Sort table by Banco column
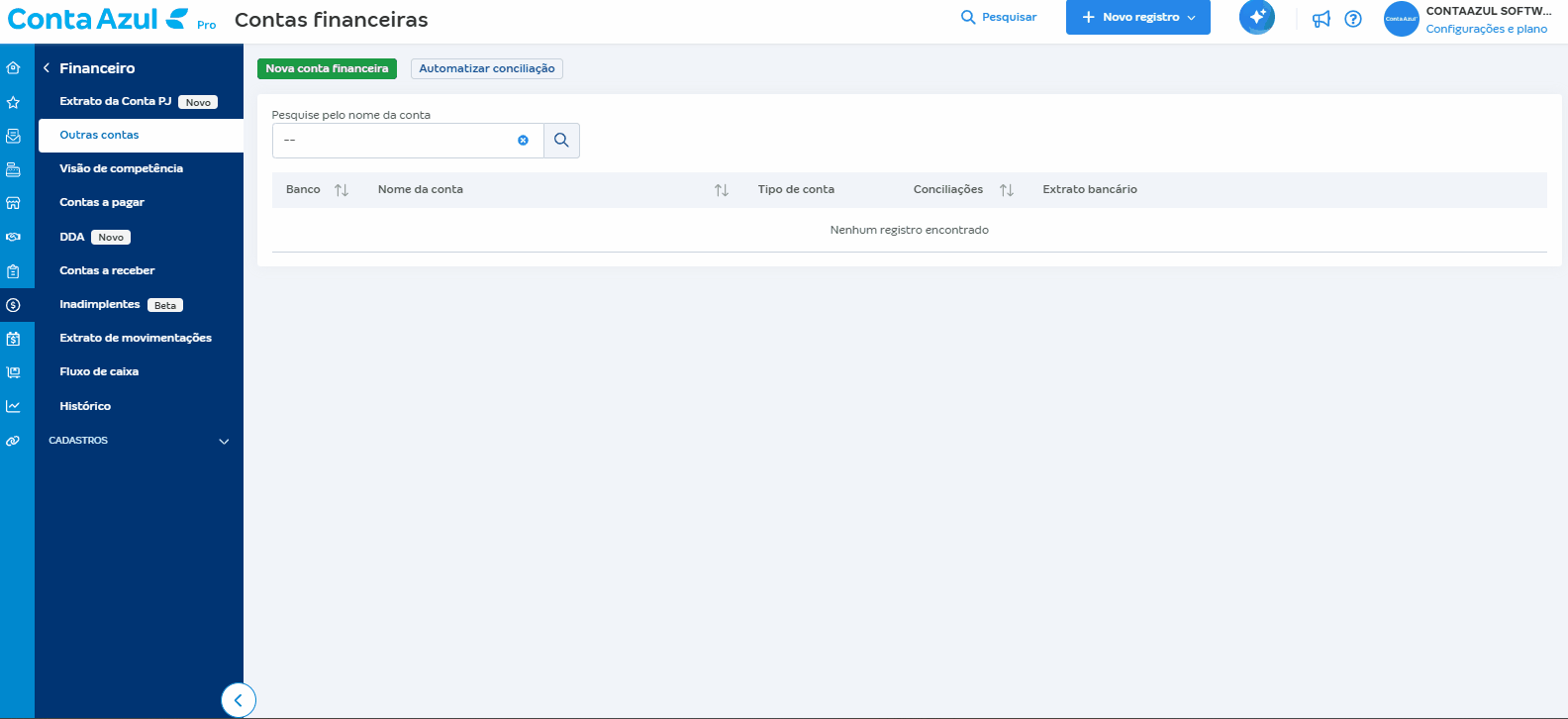Image resolution: width=1568 pixels, height=719 pixels. [342, 190]
